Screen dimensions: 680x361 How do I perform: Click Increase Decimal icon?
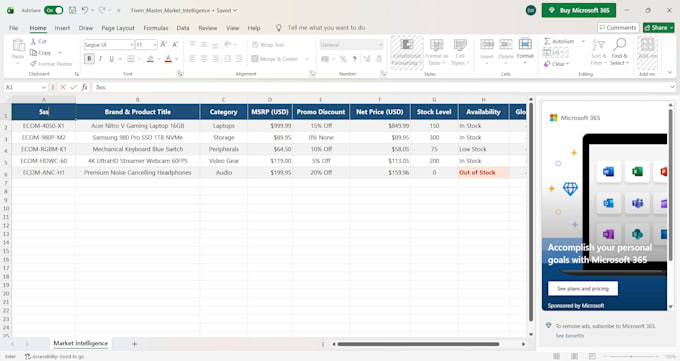click(x=367, y=59)
